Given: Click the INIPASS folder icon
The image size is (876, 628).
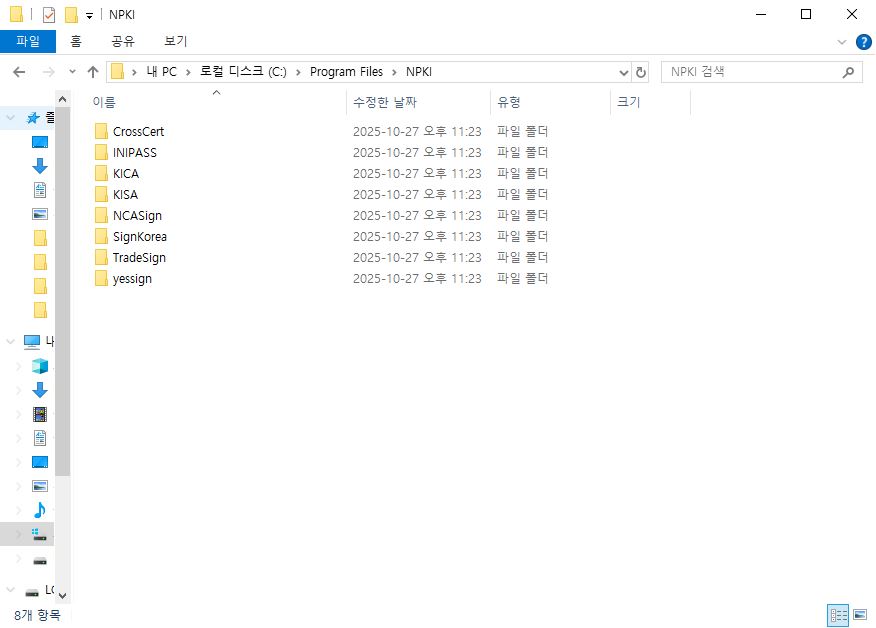Looking at the screenshot, I should tap(101, 152).
